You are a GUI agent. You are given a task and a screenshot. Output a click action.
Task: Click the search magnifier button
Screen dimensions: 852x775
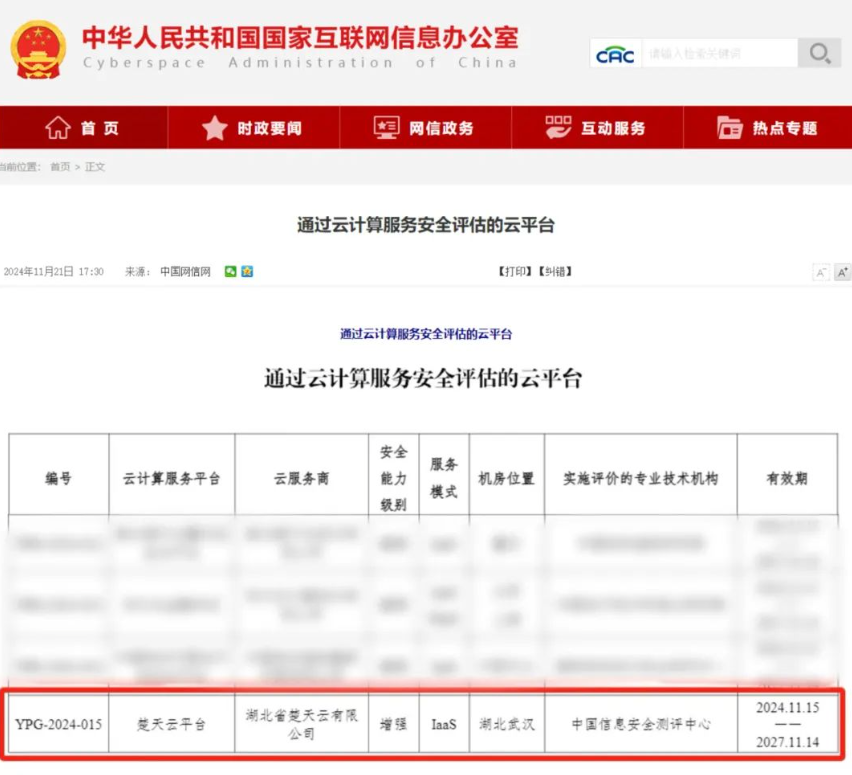pos(819,53)
